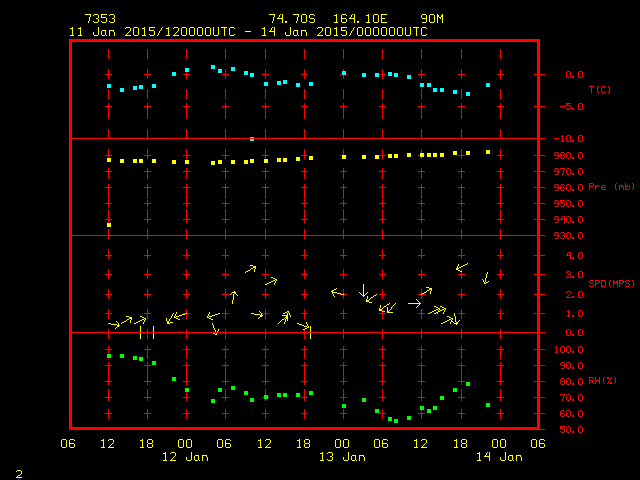Click the elevation label 90M
This screenshot has height=480, width=640.
(432, 19)
